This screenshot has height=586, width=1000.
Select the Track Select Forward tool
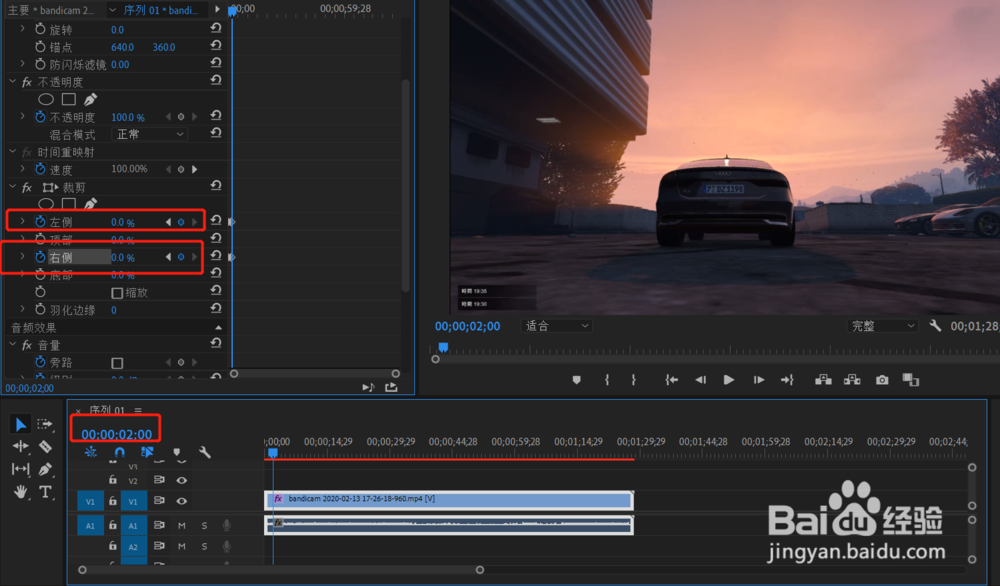coord(45,424)
